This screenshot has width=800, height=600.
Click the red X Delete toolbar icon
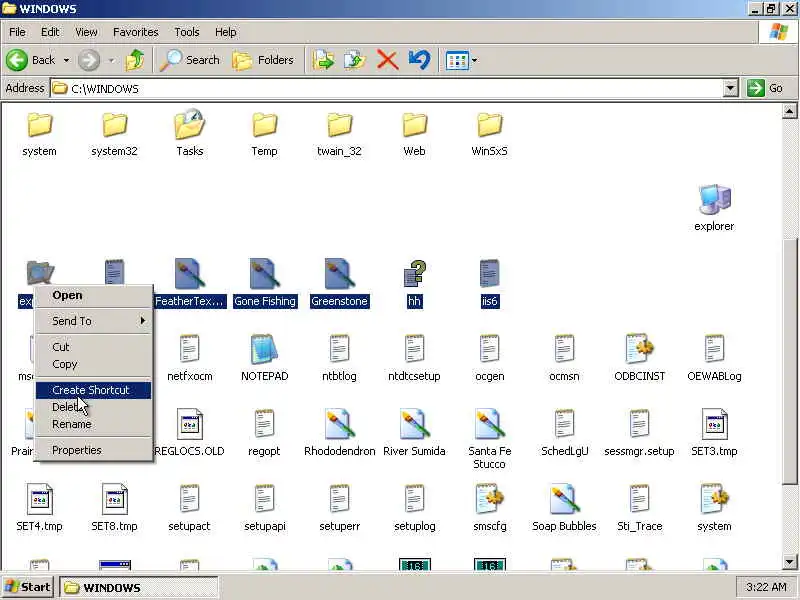(387, 60)
